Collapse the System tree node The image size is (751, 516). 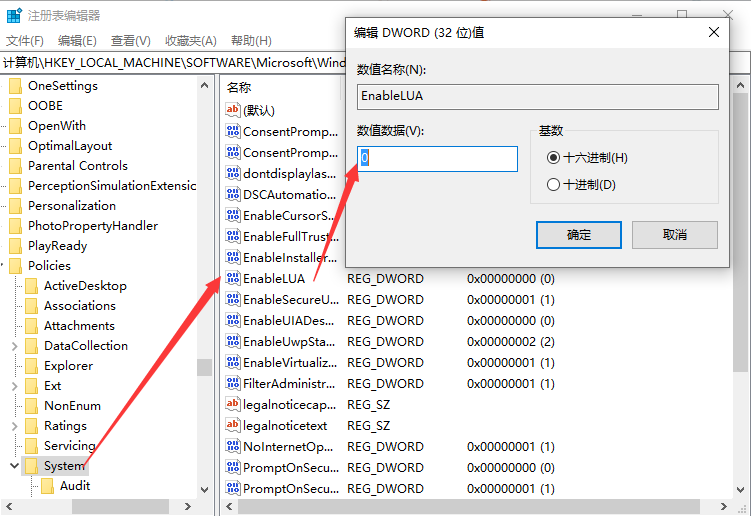point(14,466)
